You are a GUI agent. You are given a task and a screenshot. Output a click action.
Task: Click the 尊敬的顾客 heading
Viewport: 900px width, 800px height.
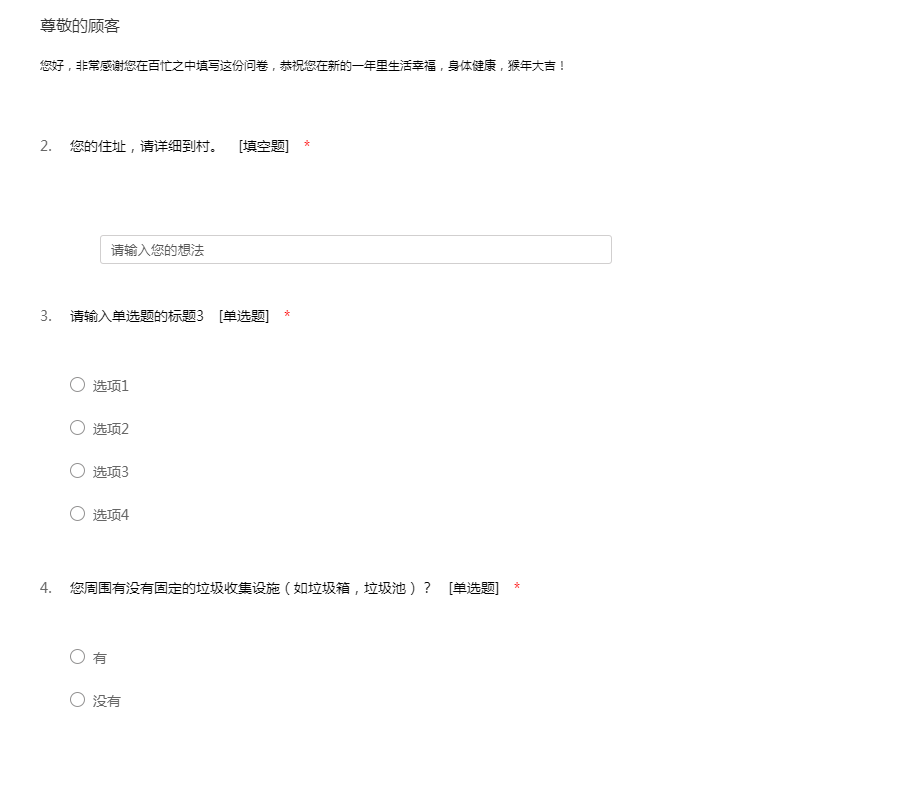click(80, 26)
